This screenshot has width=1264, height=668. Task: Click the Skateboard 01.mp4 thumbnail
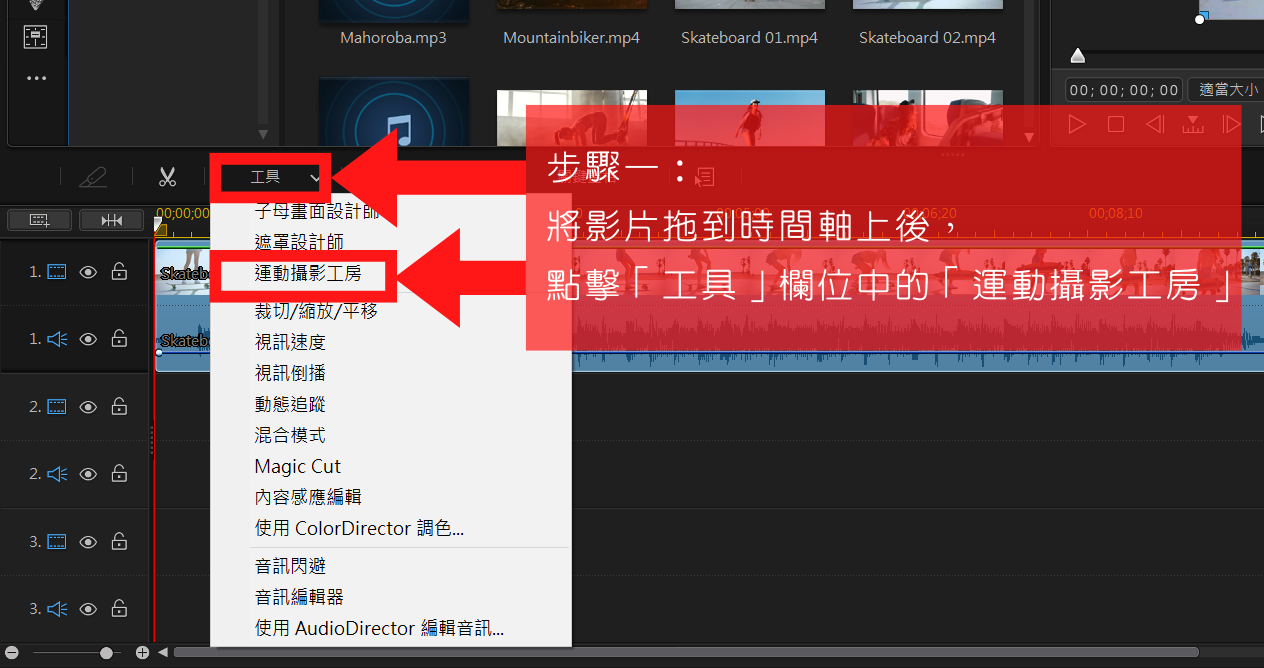(x=749, y=4)
